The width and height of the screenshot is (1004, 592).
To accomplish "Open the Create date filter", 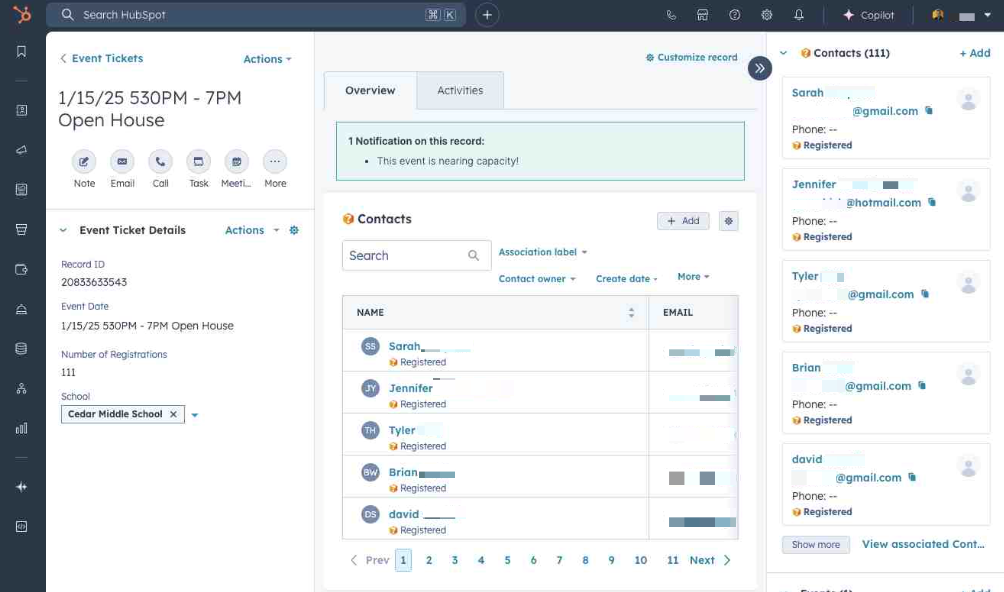I will pos(626,279).
